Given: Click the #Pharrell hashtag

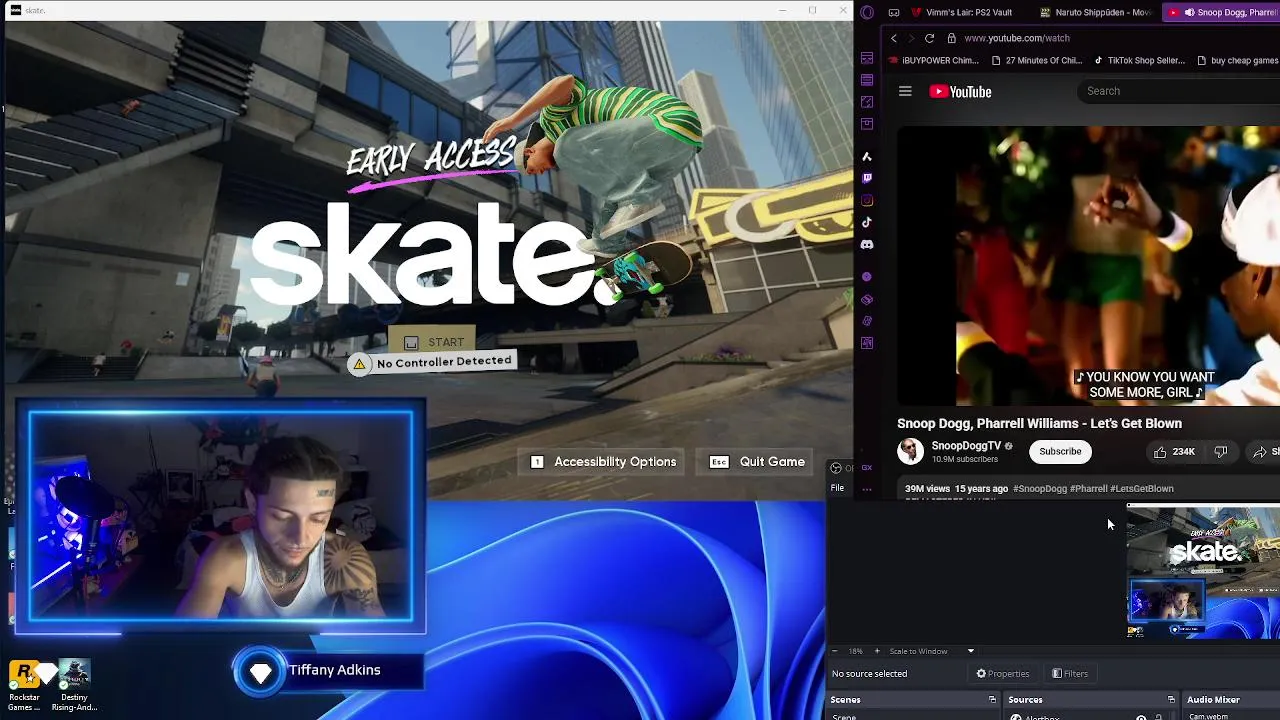Looking at the screenshot, I should [1088, 489].
